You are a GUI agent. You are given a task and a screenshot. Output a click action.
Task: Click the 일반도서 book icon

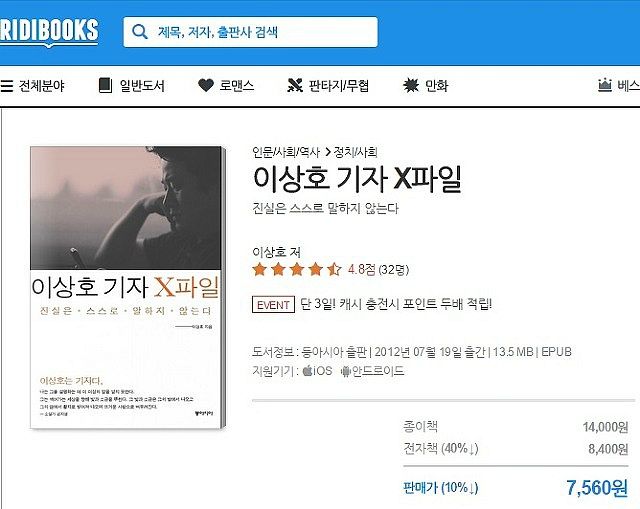[x=105, y=85]
